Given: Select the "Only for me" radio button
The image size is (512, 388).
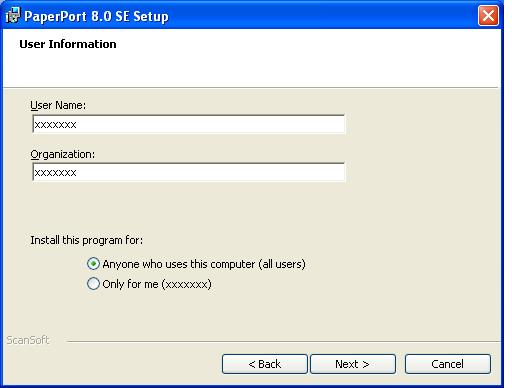Looking at the screenshot, I should [93, 284].
